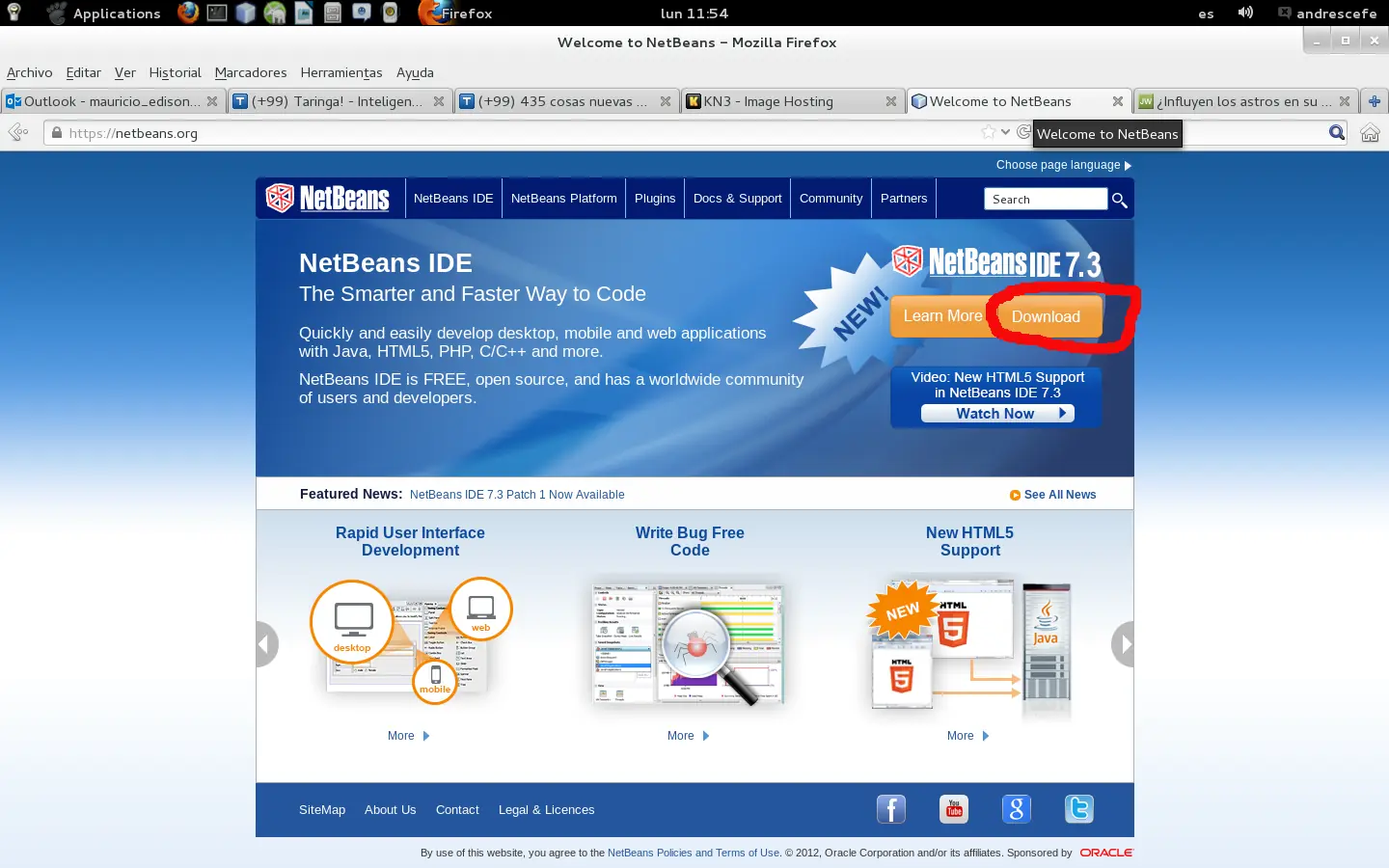
Task: Open the chat bubble launcher in panel
Action: point(362,13)
